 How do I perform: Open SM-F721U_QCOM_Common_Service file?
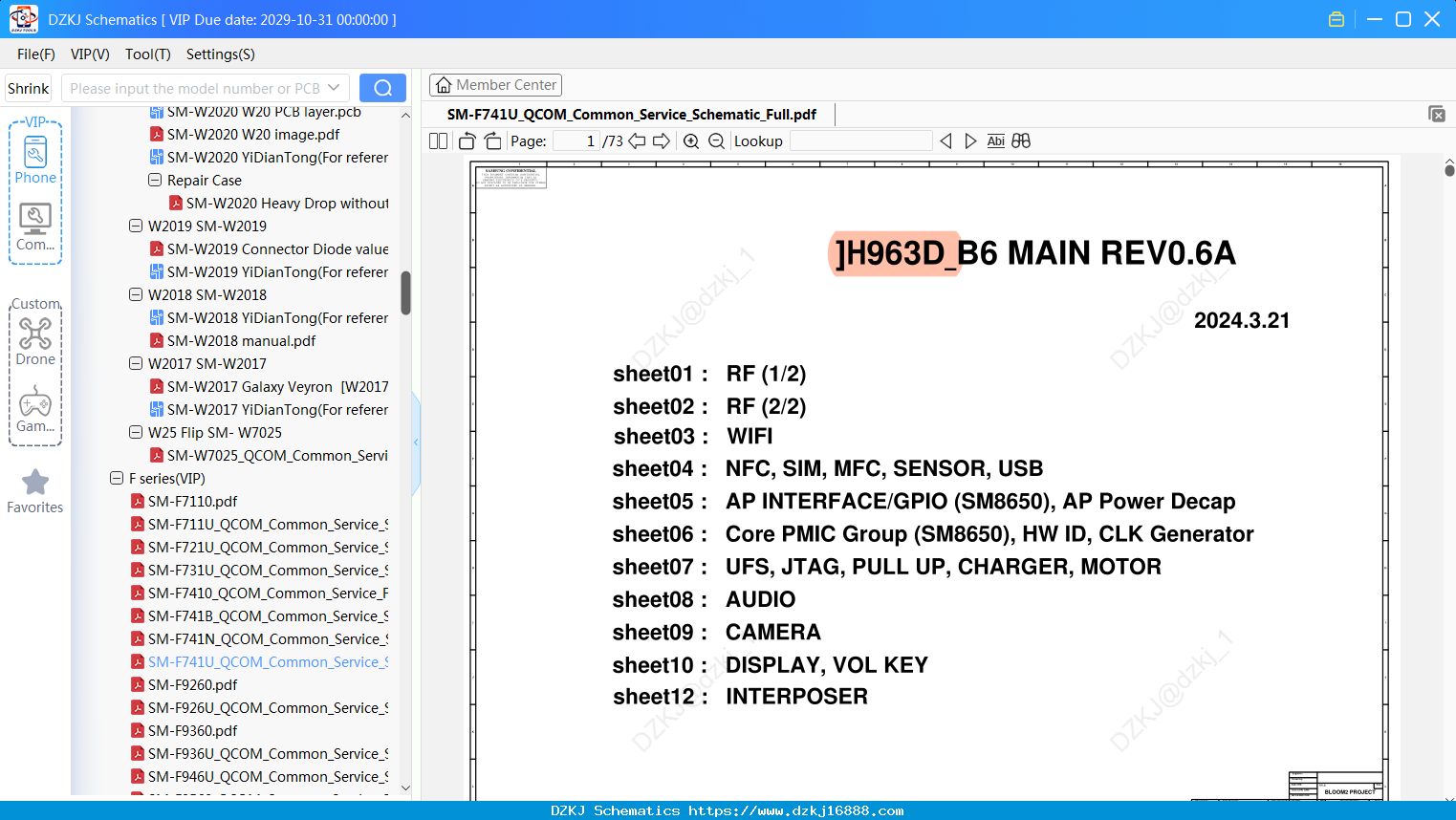[x=259, y=548]
